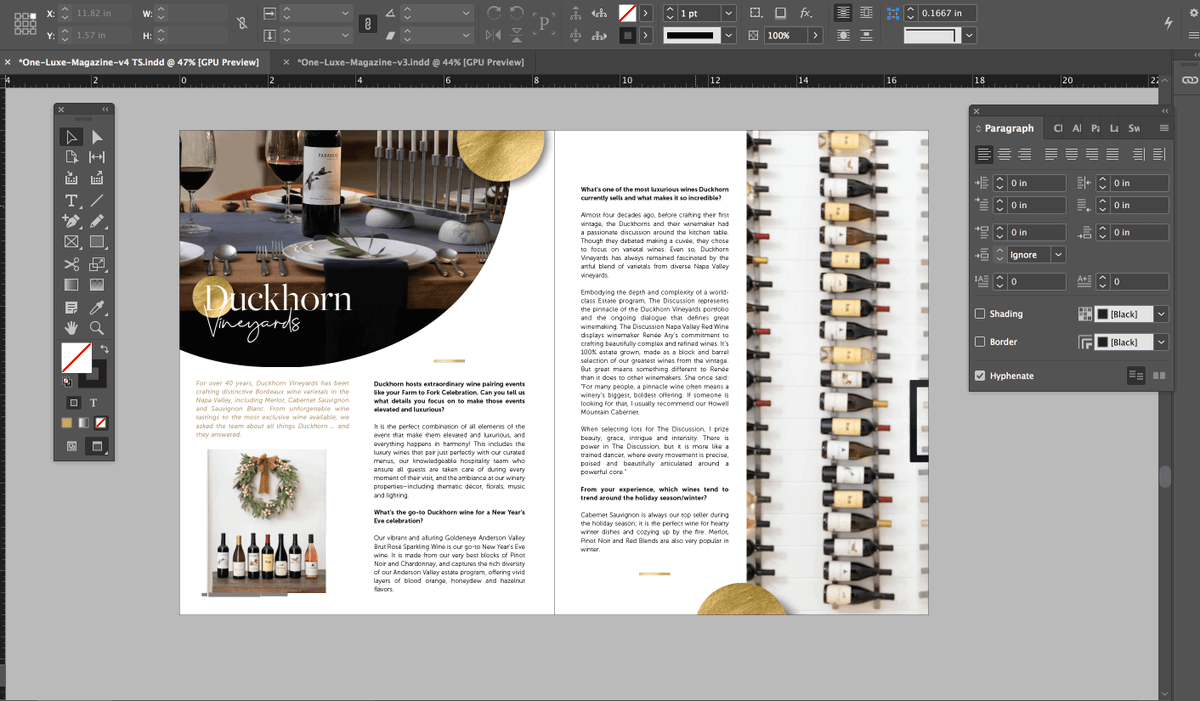Enable the Border checkbox

tap(980, 342)
